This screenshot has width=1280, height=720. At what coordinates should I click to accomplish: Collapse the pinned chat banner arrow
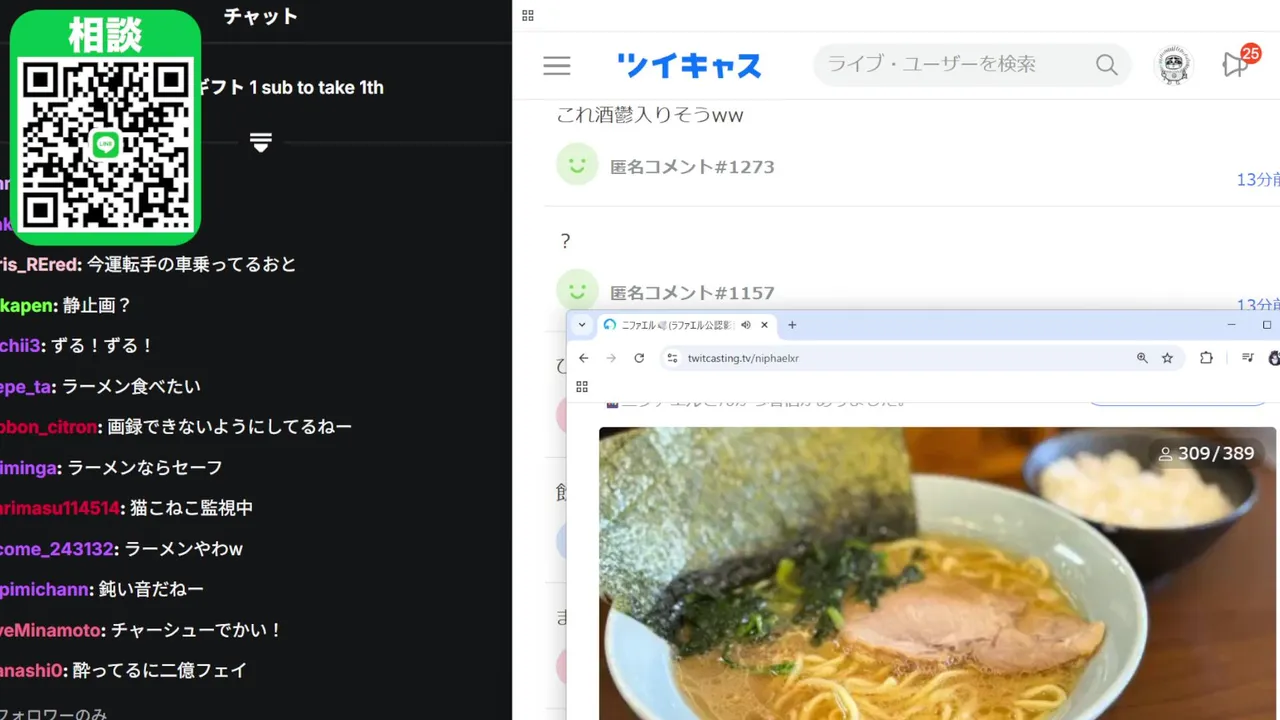click(261, 143)
